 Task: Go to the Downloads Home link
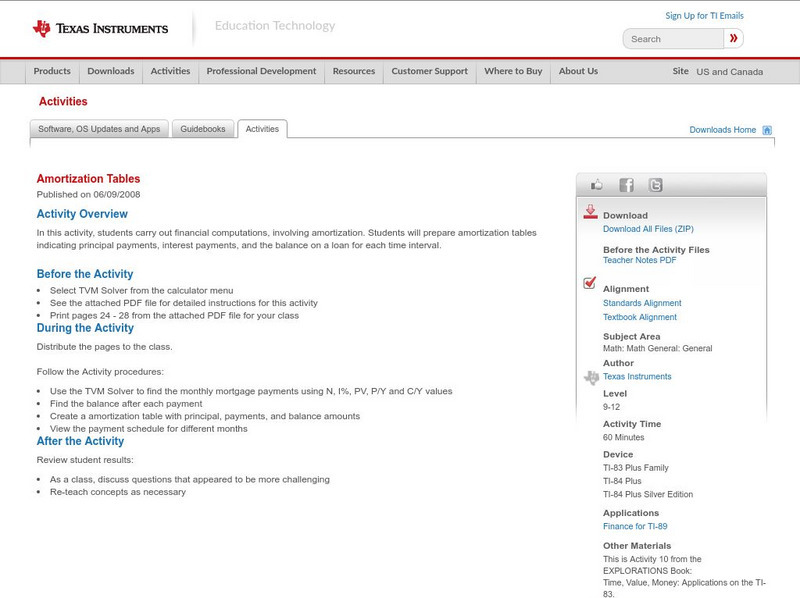722,130
